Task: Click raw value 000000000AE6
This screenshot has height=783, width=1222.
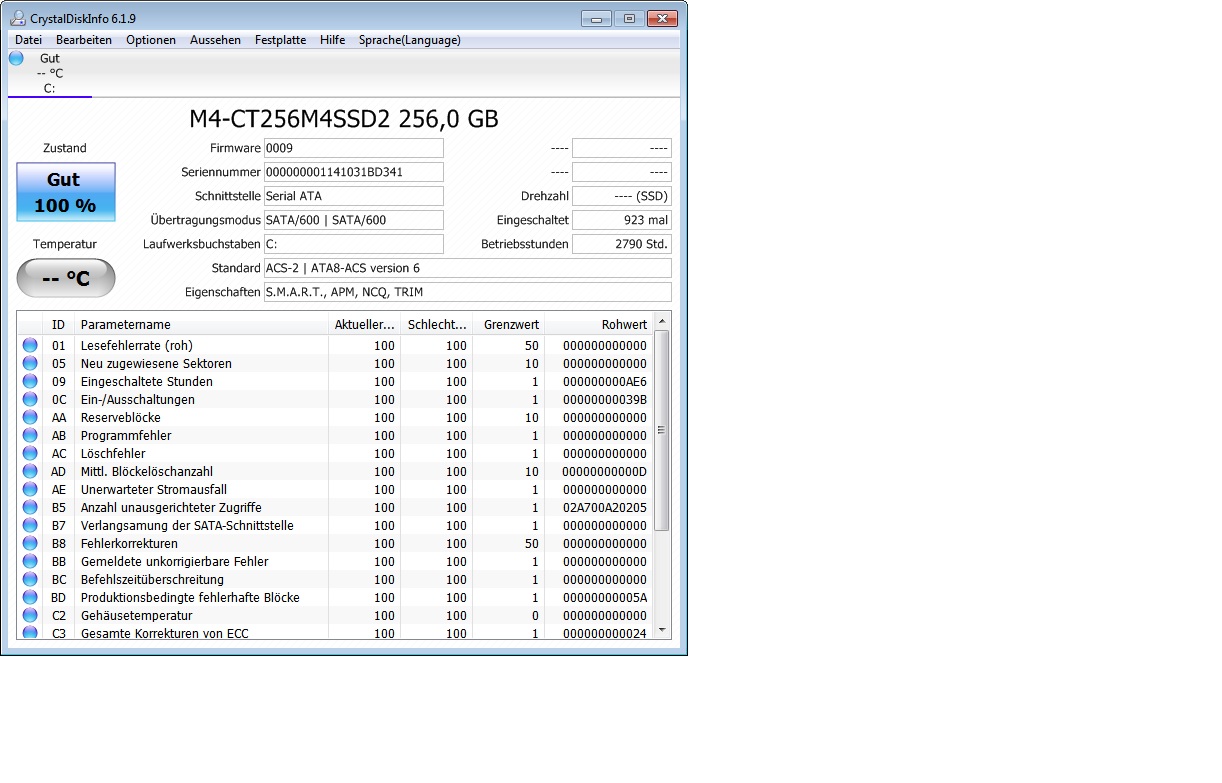Action: (605, 381)
